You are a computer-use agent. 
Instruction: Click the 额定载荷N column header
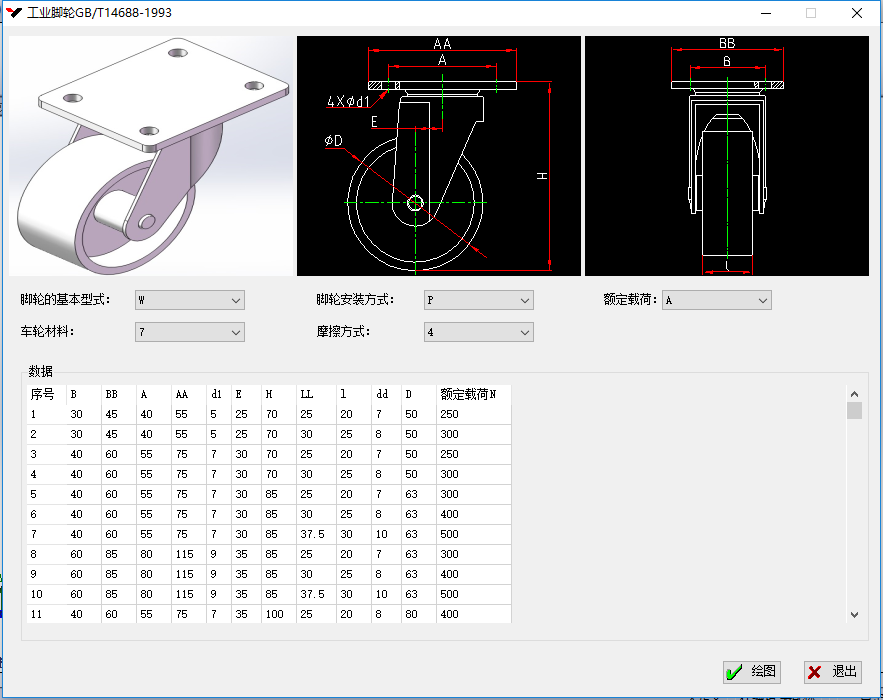point(472,394)
